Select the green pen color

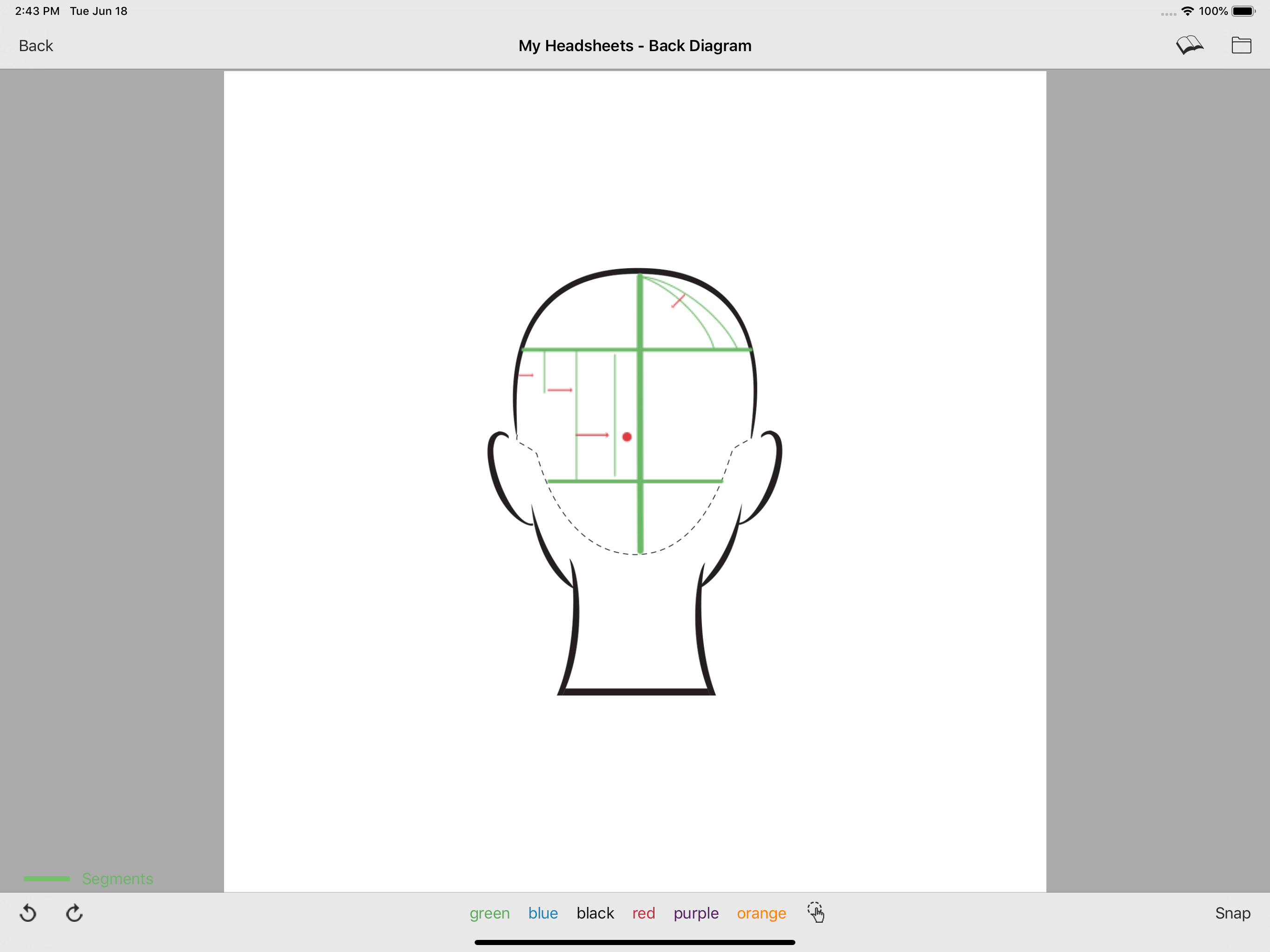click(x=489, y=913)
